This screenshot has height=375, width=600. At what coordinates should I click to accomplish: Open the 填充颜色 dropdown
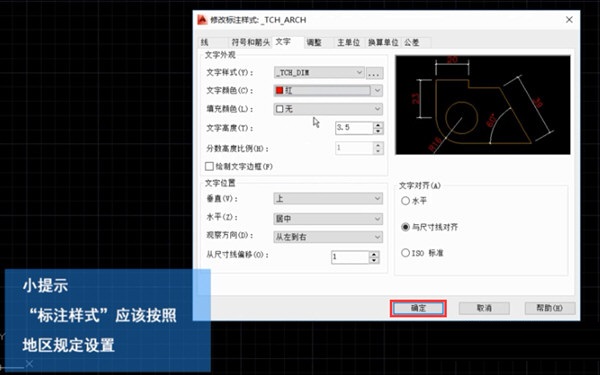(x=328, y=109)
